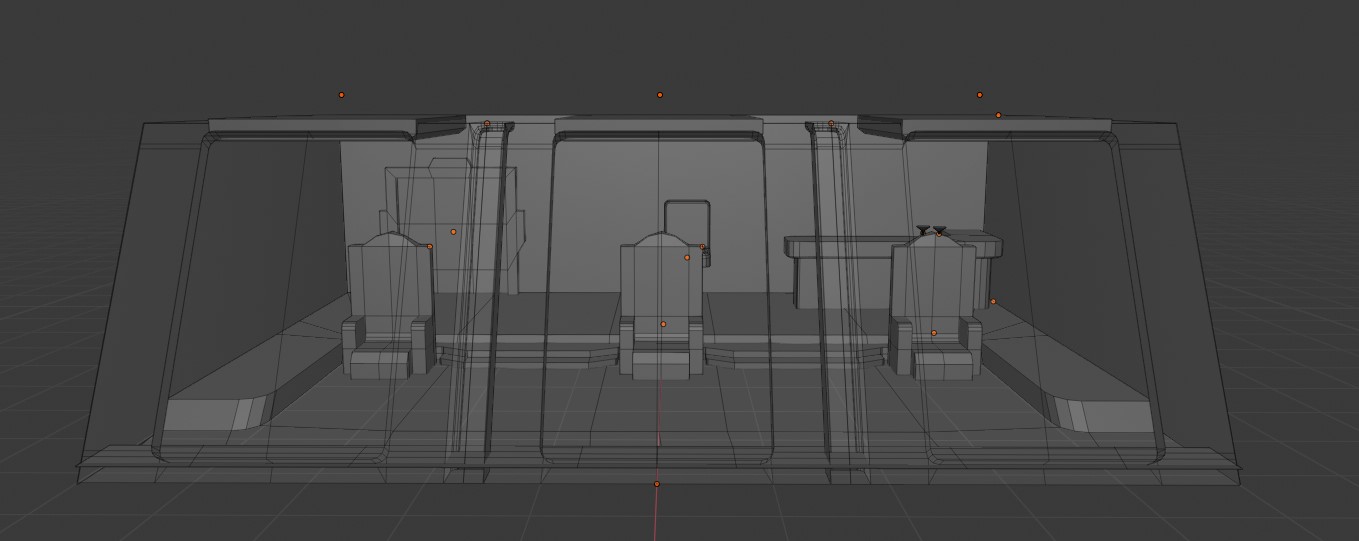Select the center roof slab above middle window
Image resolution: width=1359 pixels, height=541 pixels.
click(659, 125)
